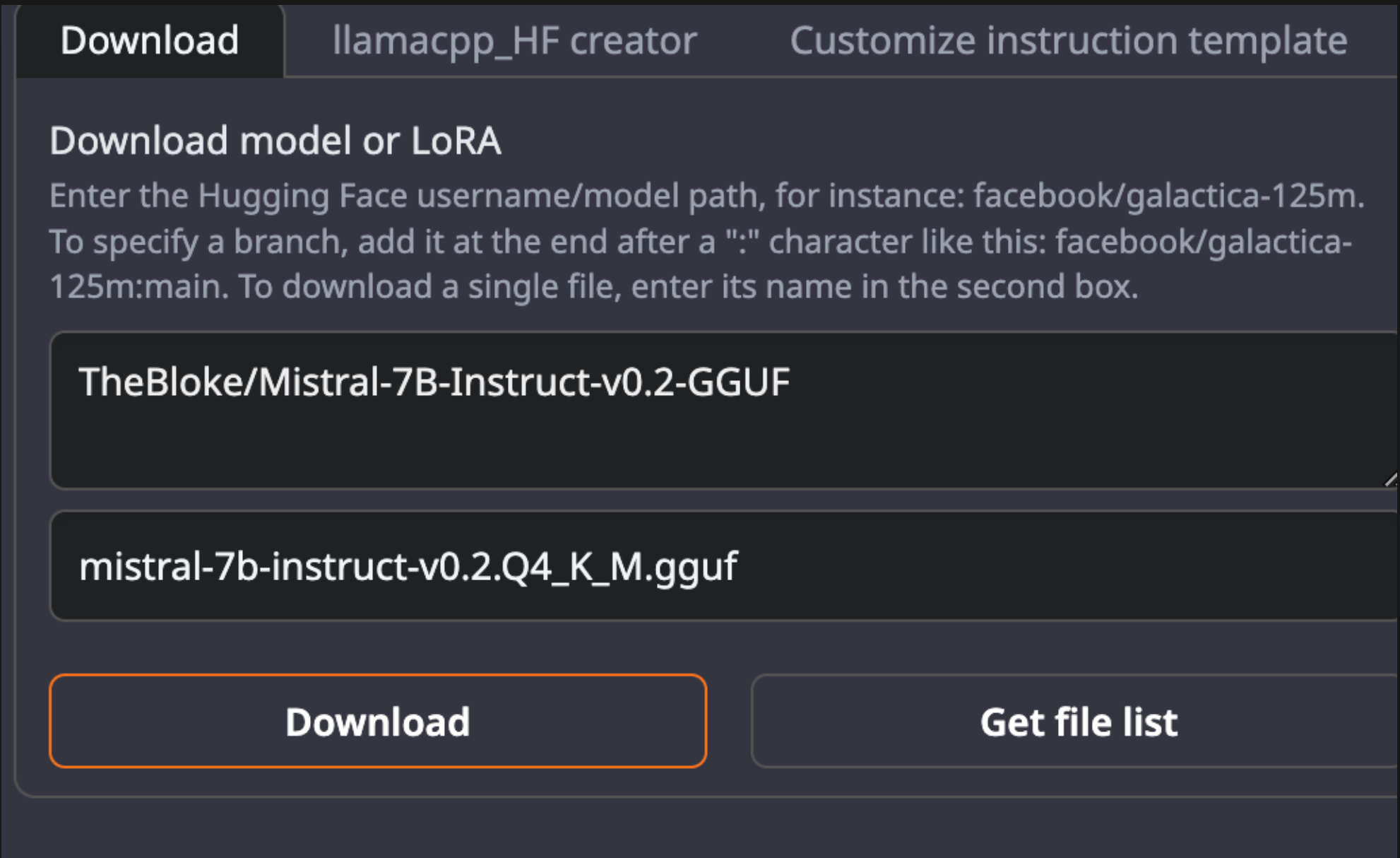Grab the model path textarea resize handle
This screenshot has width=1400, height=858.
[1390, 480]
